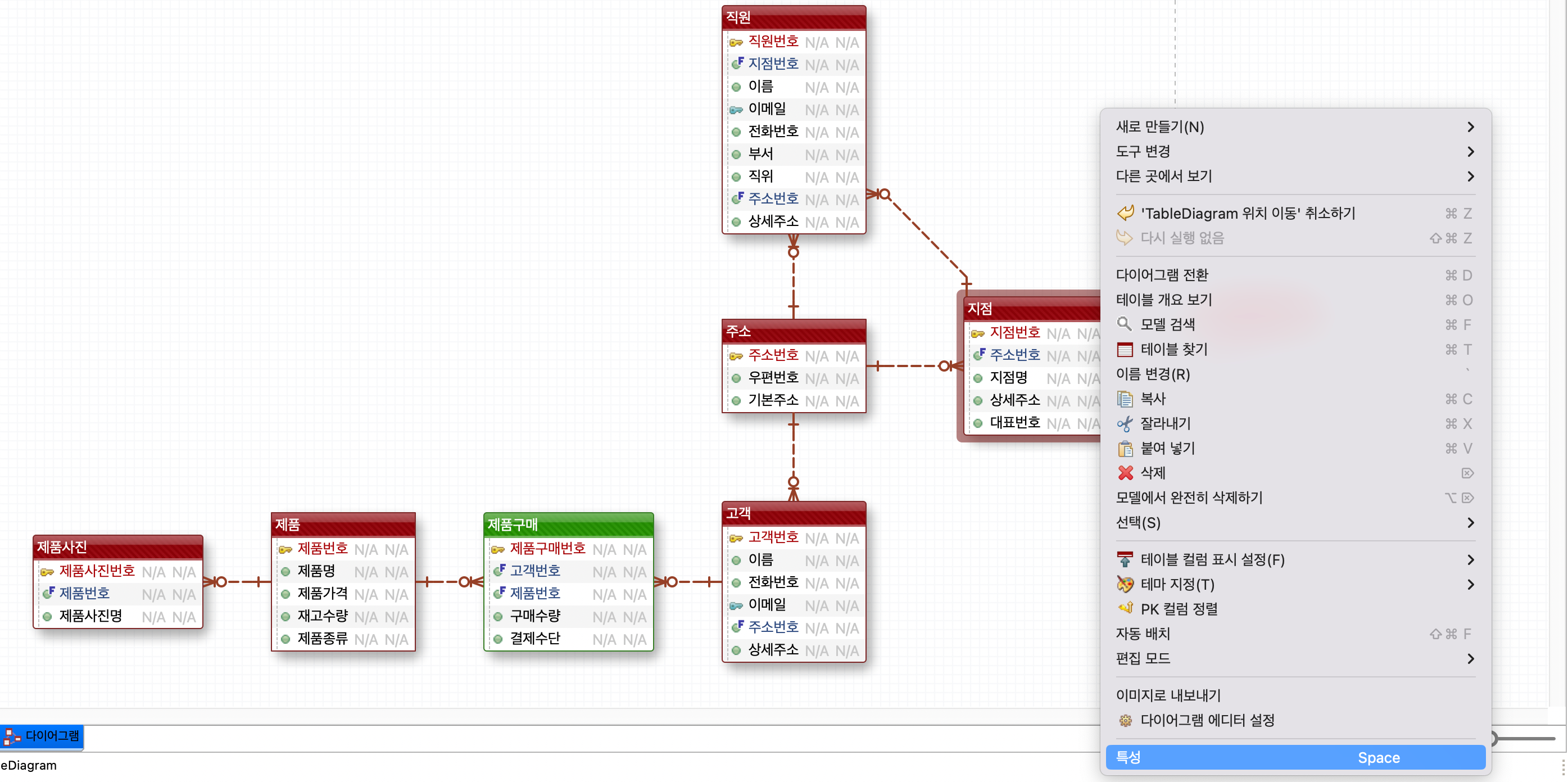The width and height of the screenshot is (1568, 782).
Task: Select the 제품사진 table header
Action: 118,547
